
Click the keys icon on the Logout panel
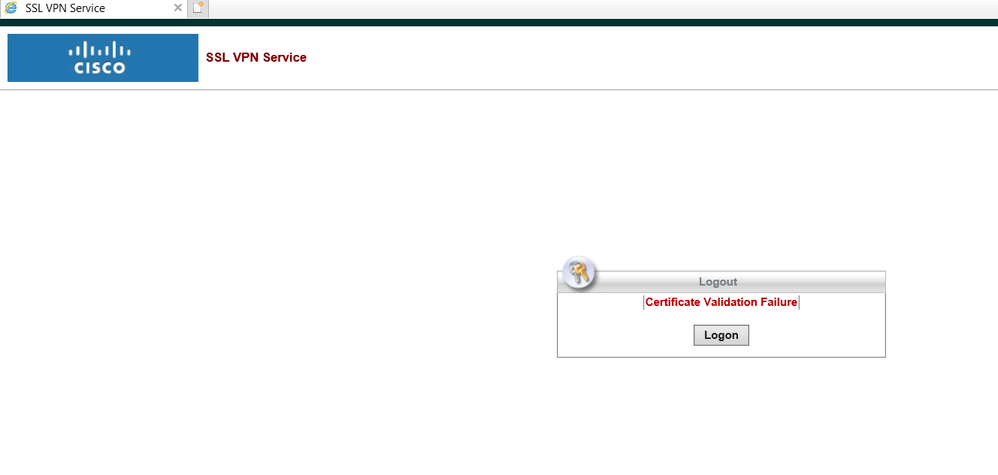[579, 273]
